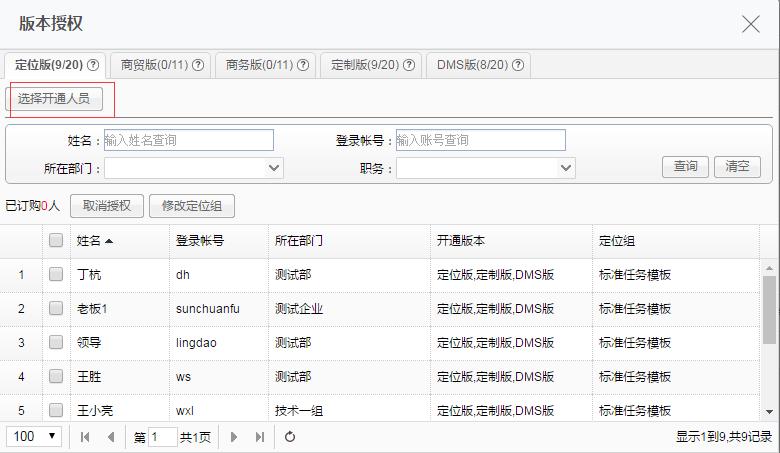Go to next page of records
The height and width of the screenshot is (453, 780).
pyautogui.click(x=235, y=437)
